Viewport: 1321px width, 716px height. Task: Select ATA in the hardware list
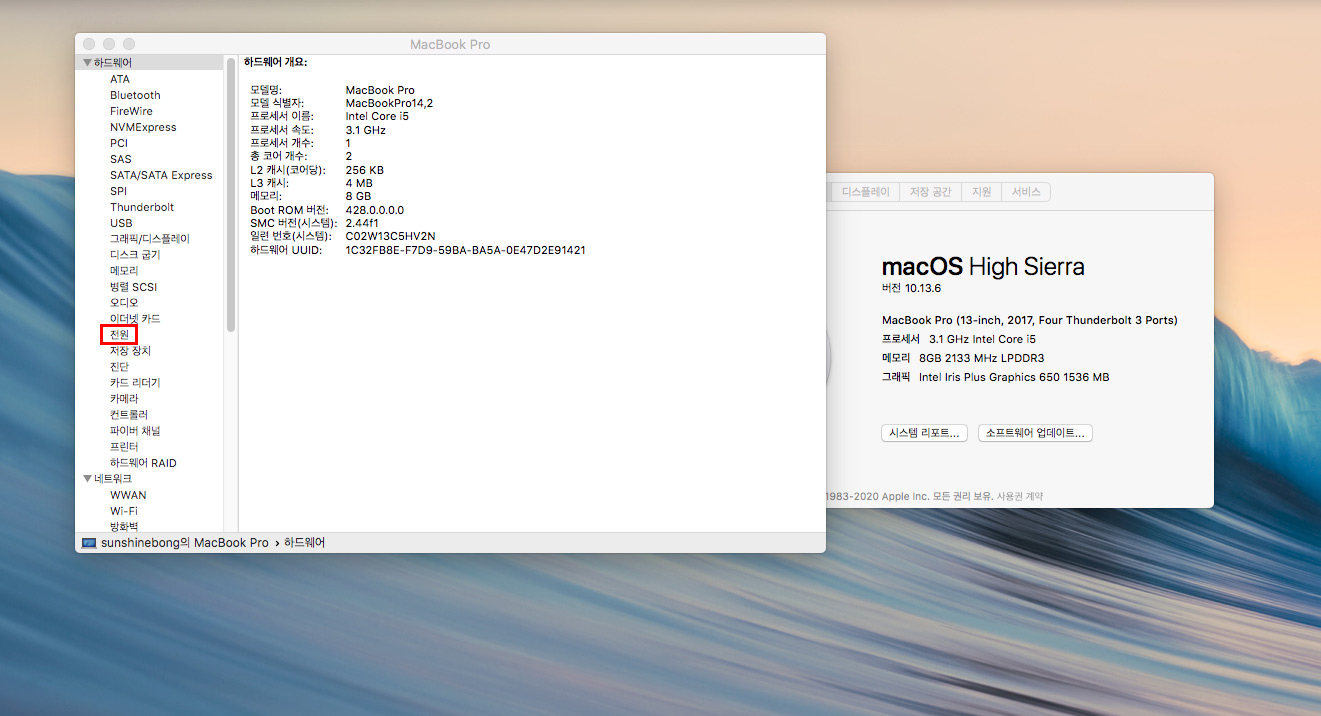click(x=120, y=79)
